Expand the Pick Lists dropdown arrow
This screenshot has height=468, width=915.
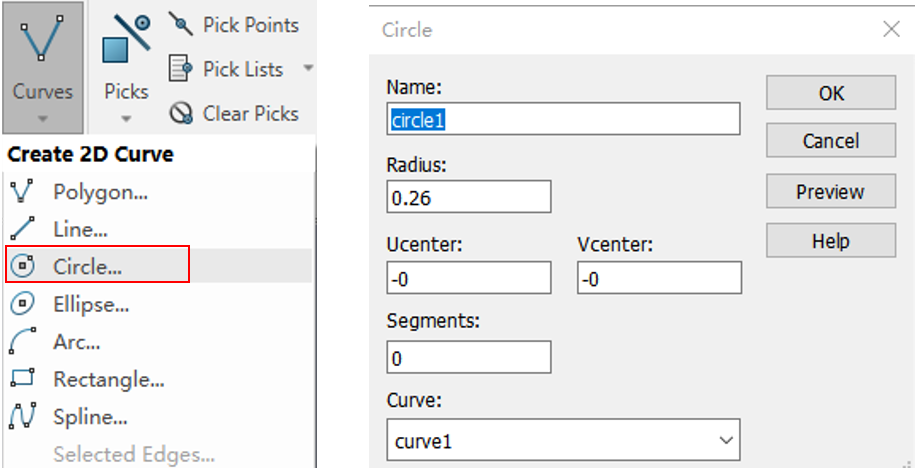coord(308,68)
